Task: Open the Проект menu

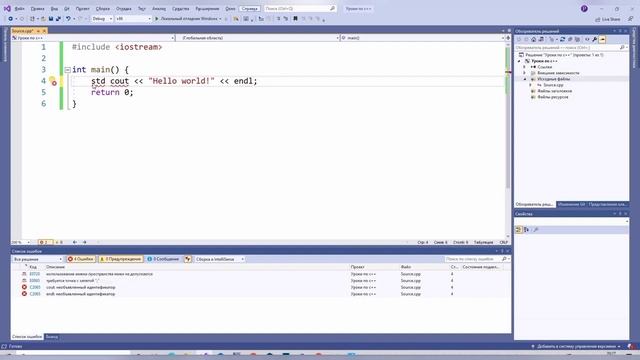Action: click(x=82, y=9)
